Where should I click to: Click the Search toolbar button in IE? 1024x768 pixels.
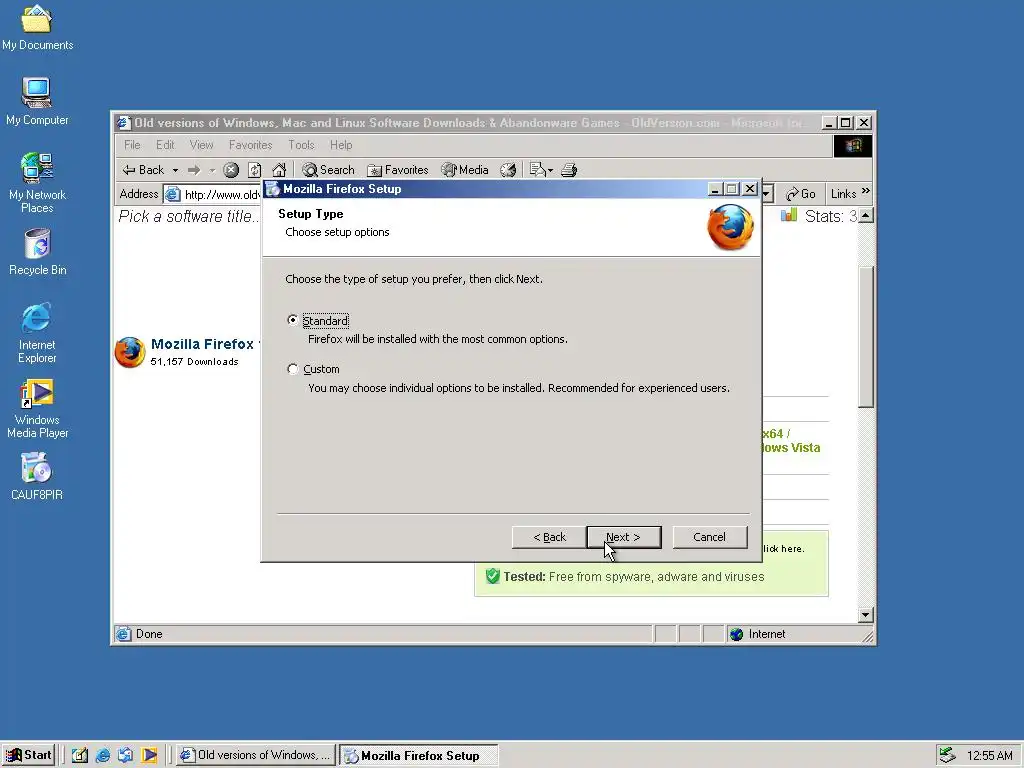click(x=328, y=170)
